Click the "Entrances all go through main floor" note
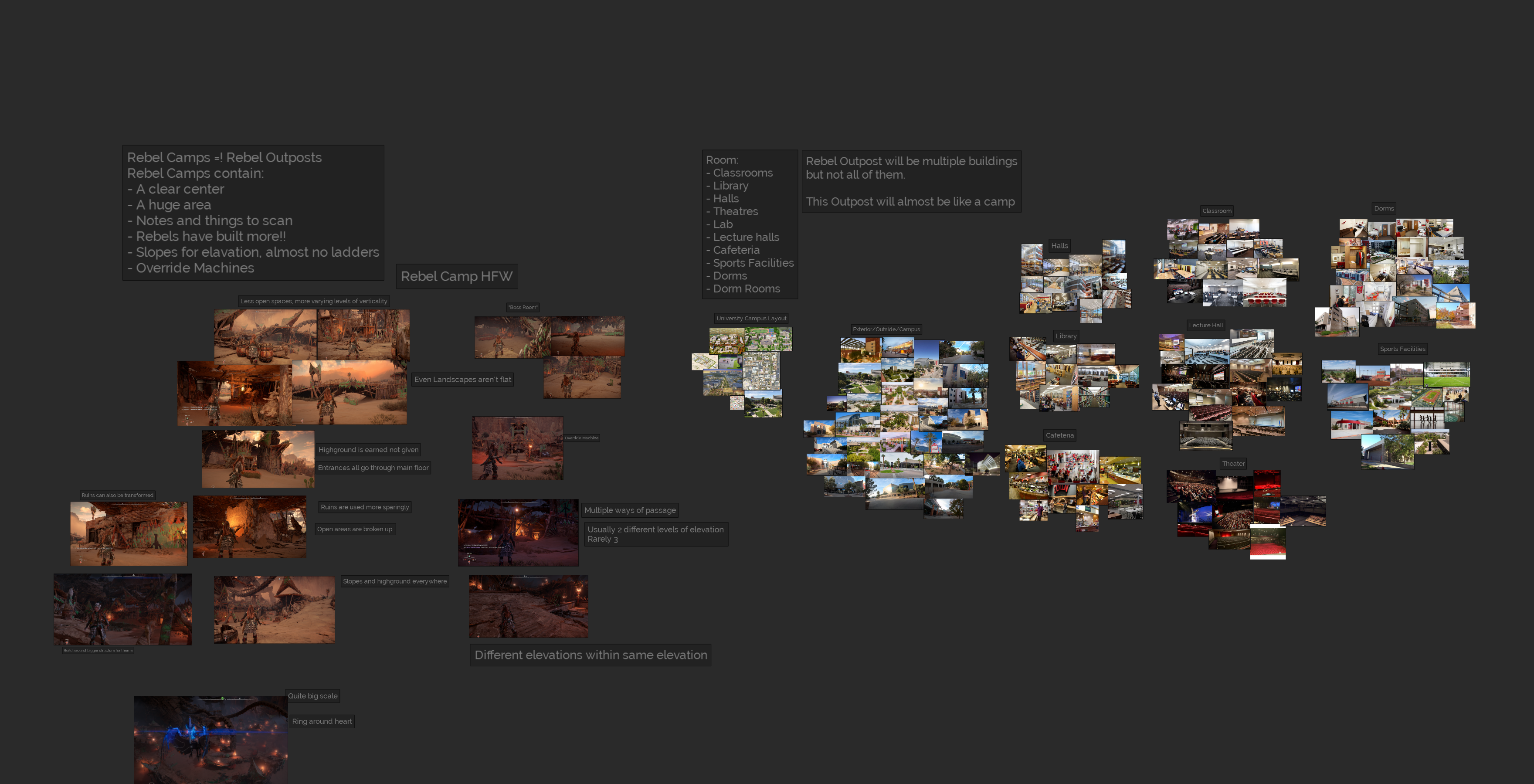The image size is (1534, 784). click(x=373, y=467)
